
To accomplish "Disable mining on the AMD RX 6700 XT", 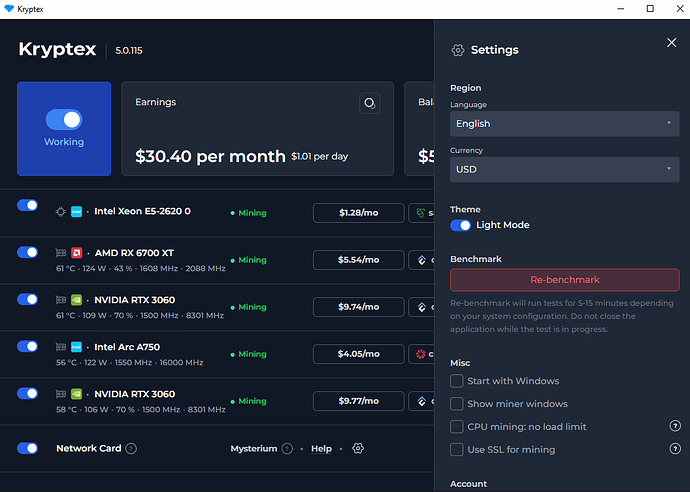I will click(27, 252).
